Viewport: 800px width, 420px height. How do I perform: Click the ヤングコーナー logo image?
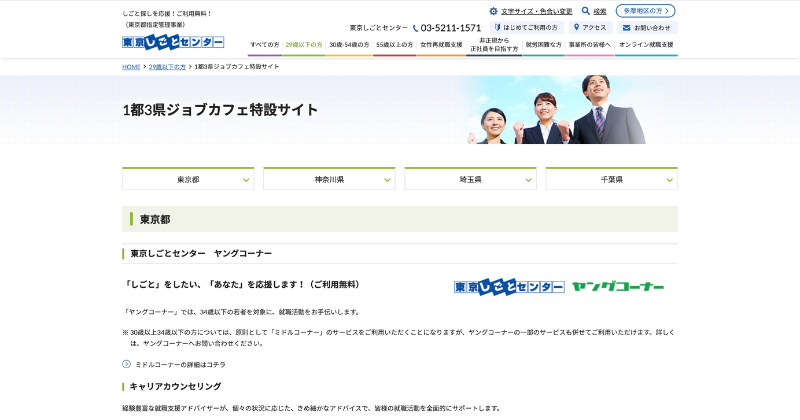(618, 287)
